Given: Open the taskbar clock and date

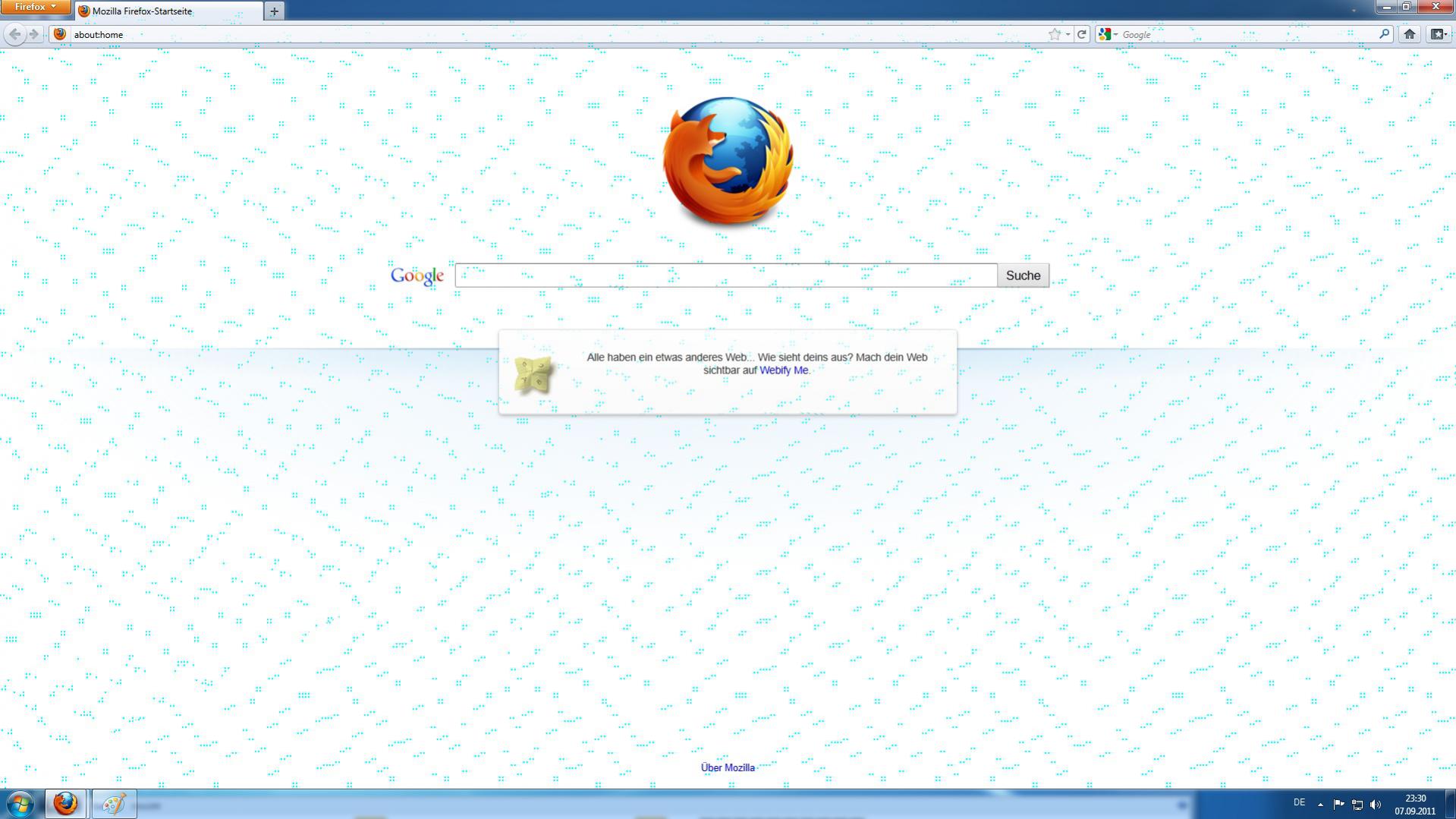Looking at the screenshot, I should pos(1415,805).
